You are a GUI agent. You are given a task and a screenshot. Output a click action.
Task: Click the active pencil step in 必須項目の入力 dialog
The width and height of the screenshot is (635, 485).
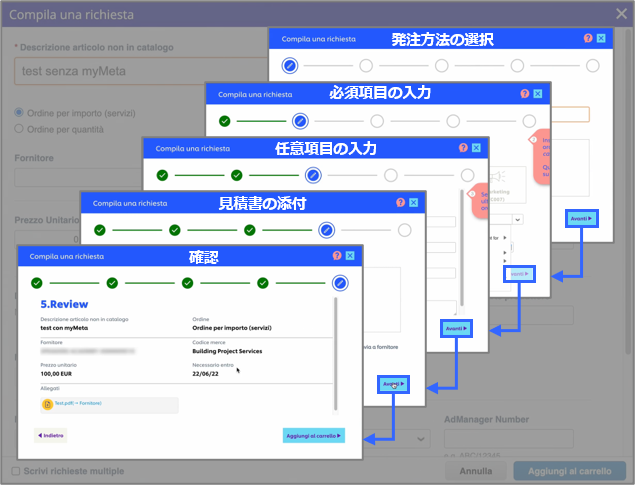(300, 121)
